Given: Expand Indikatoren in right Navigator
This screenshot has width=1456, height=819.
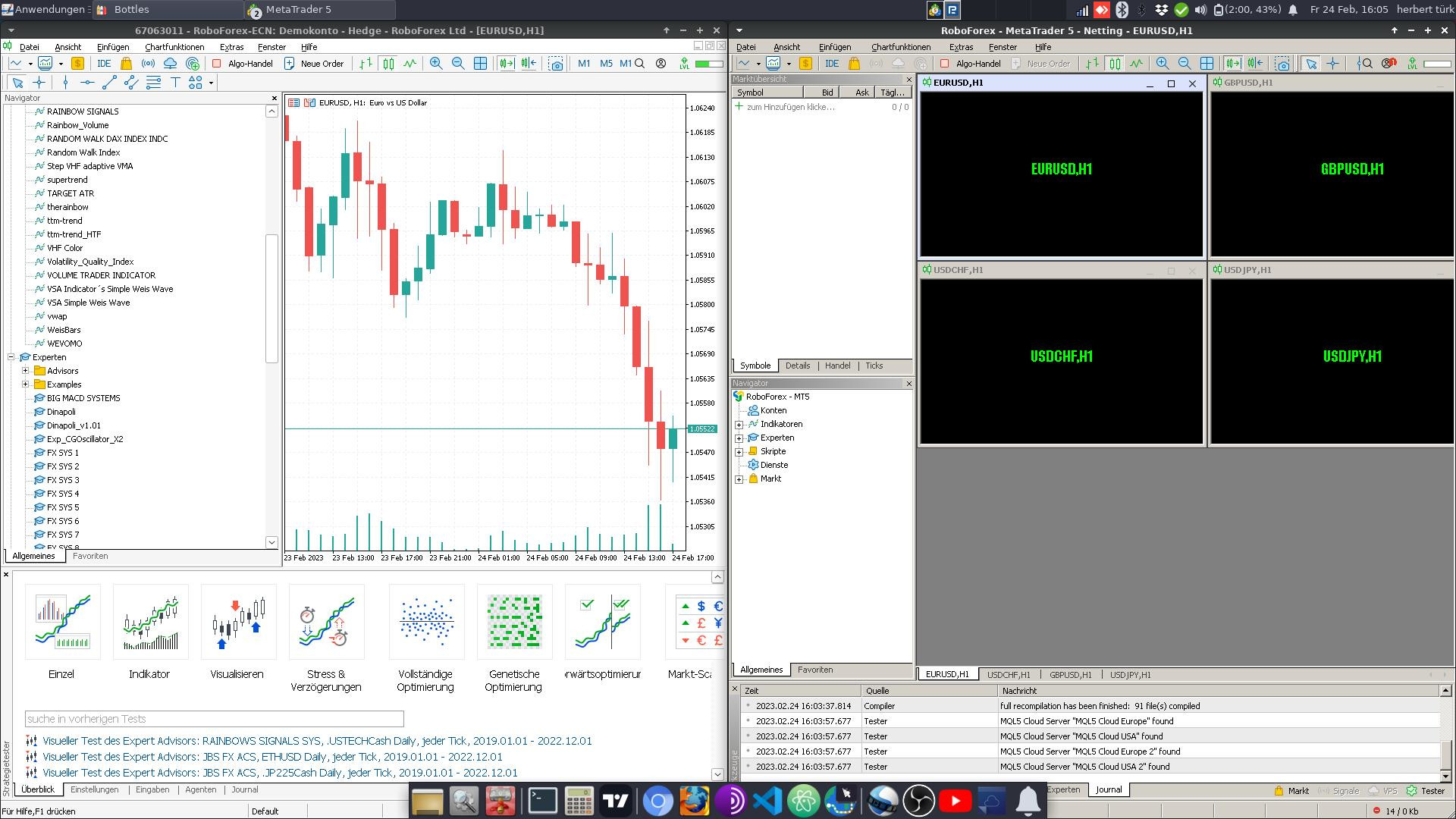Looking at the screenshot, I should point(739,425).
